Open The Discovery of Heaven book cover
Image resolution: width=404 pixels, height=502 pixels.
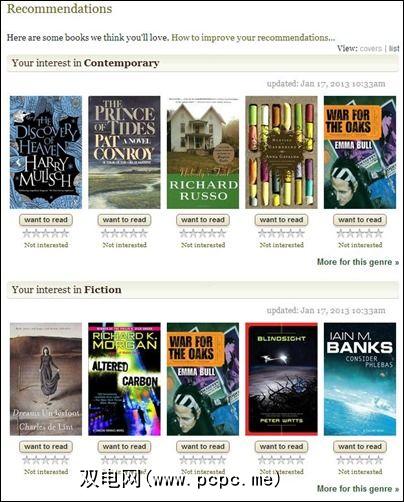[x=46, y=152]
